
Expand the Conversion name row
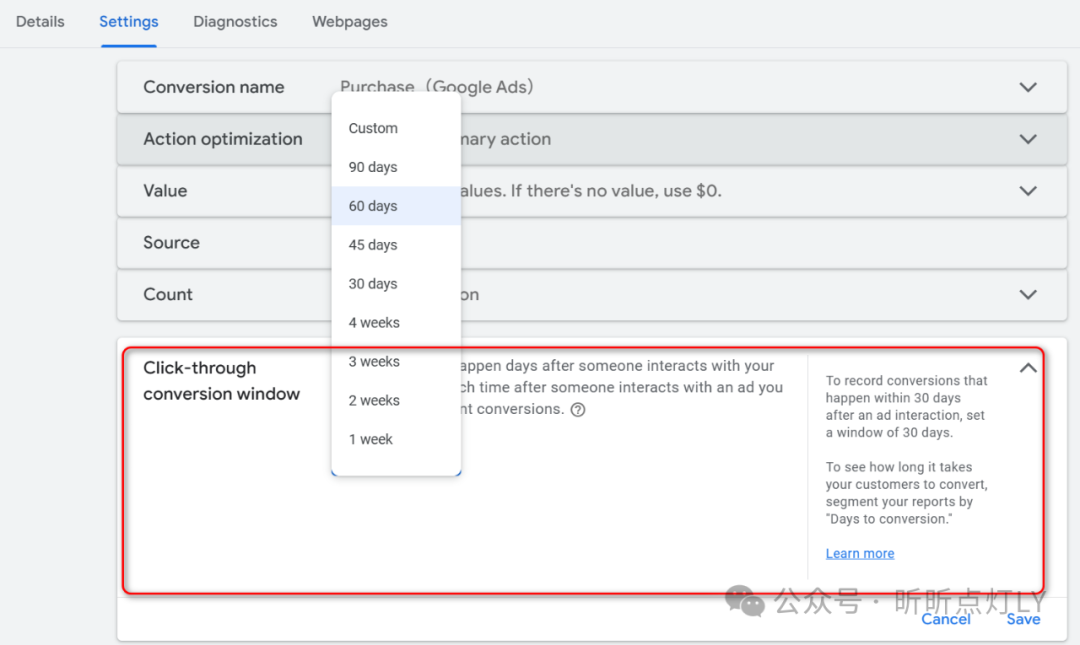point(1028,87)
